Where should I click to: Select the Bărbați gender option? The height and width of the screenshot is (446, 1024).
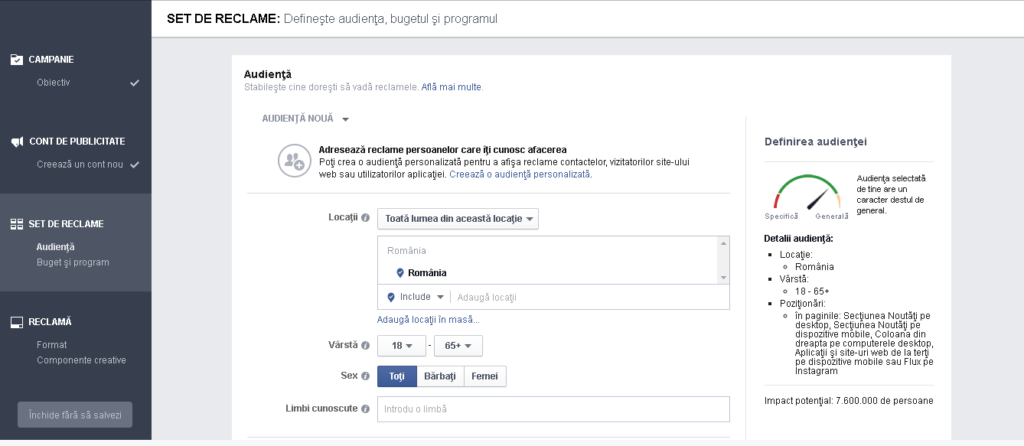(x=440, y=376)
